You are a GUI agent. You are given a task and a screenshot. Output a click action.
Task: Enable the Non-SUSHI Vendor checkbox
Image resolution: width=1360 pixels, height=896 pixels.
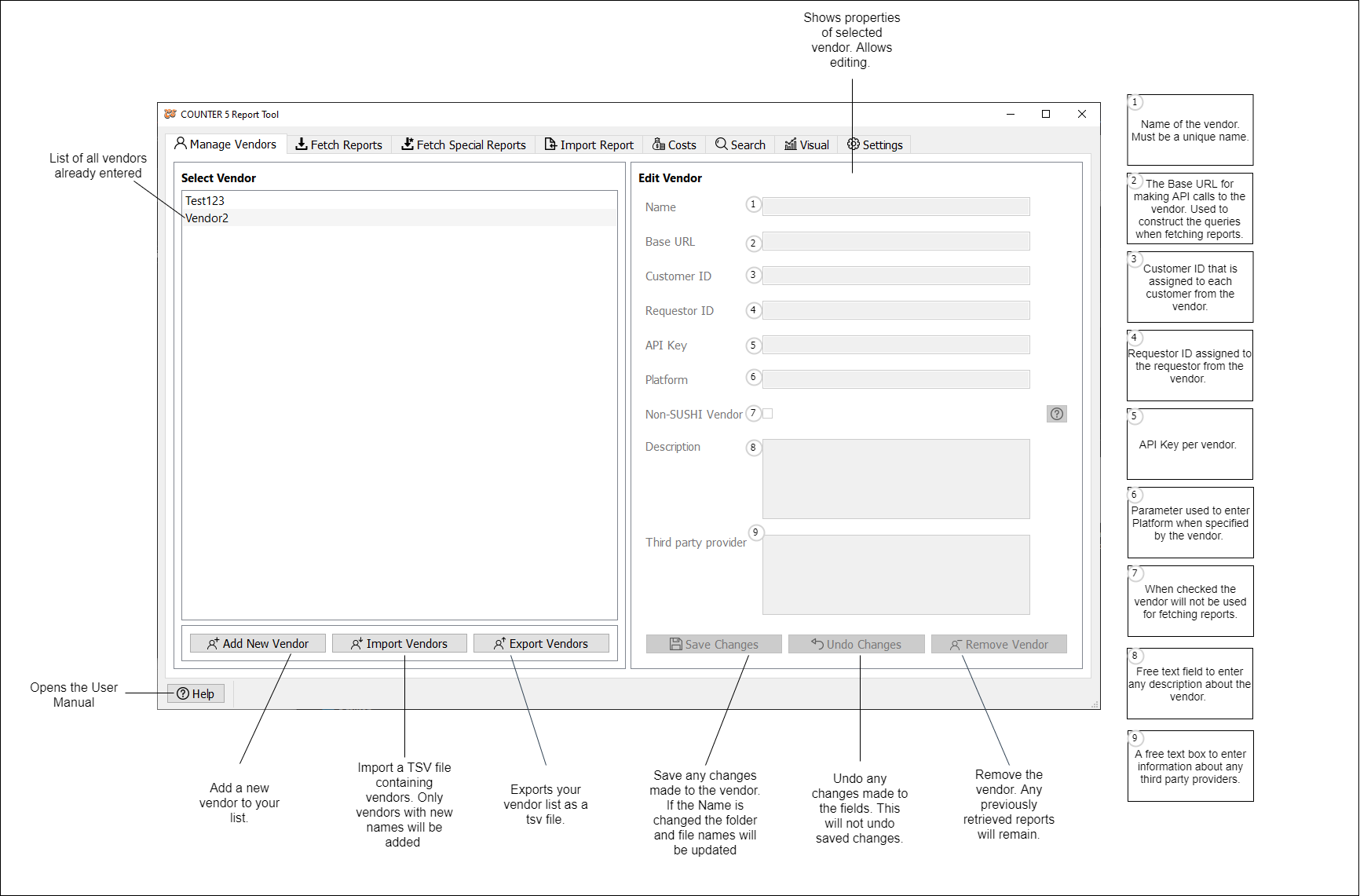(768, 413)
